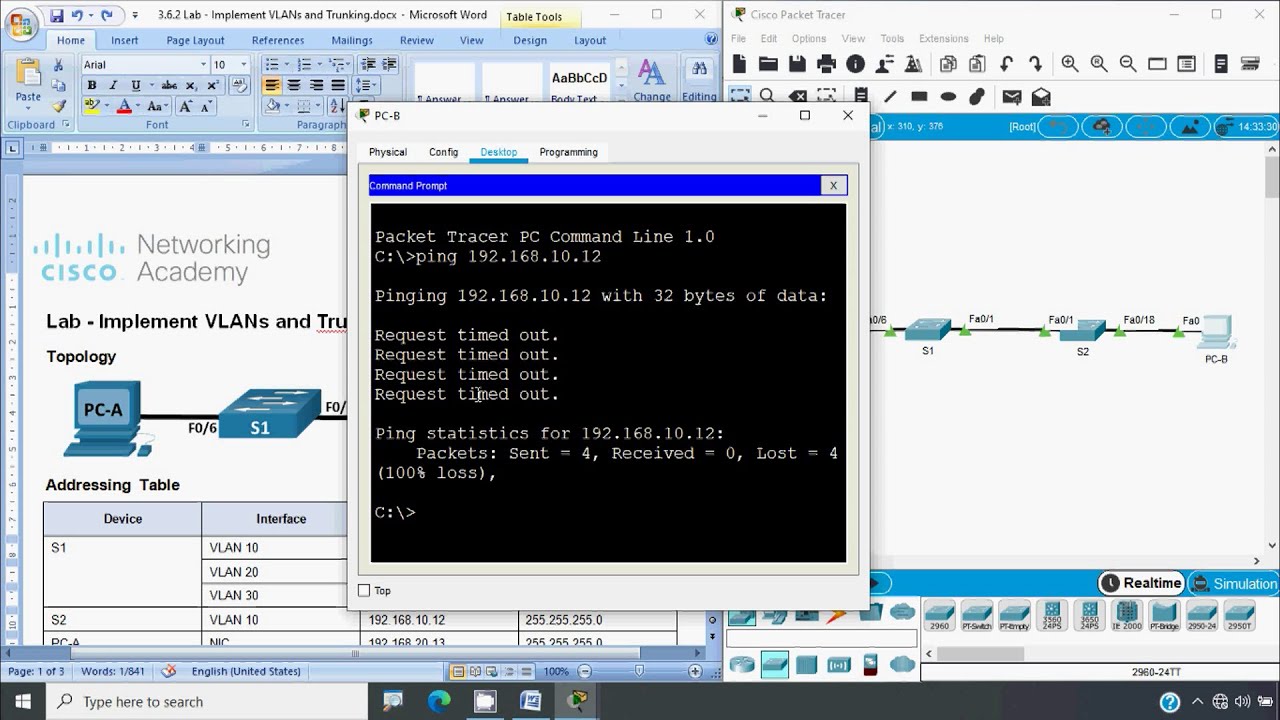Click the Add Simple PDU envelope icon
The width and height of the screenshot is (1280, 720).
click(x=1012, y=97)
